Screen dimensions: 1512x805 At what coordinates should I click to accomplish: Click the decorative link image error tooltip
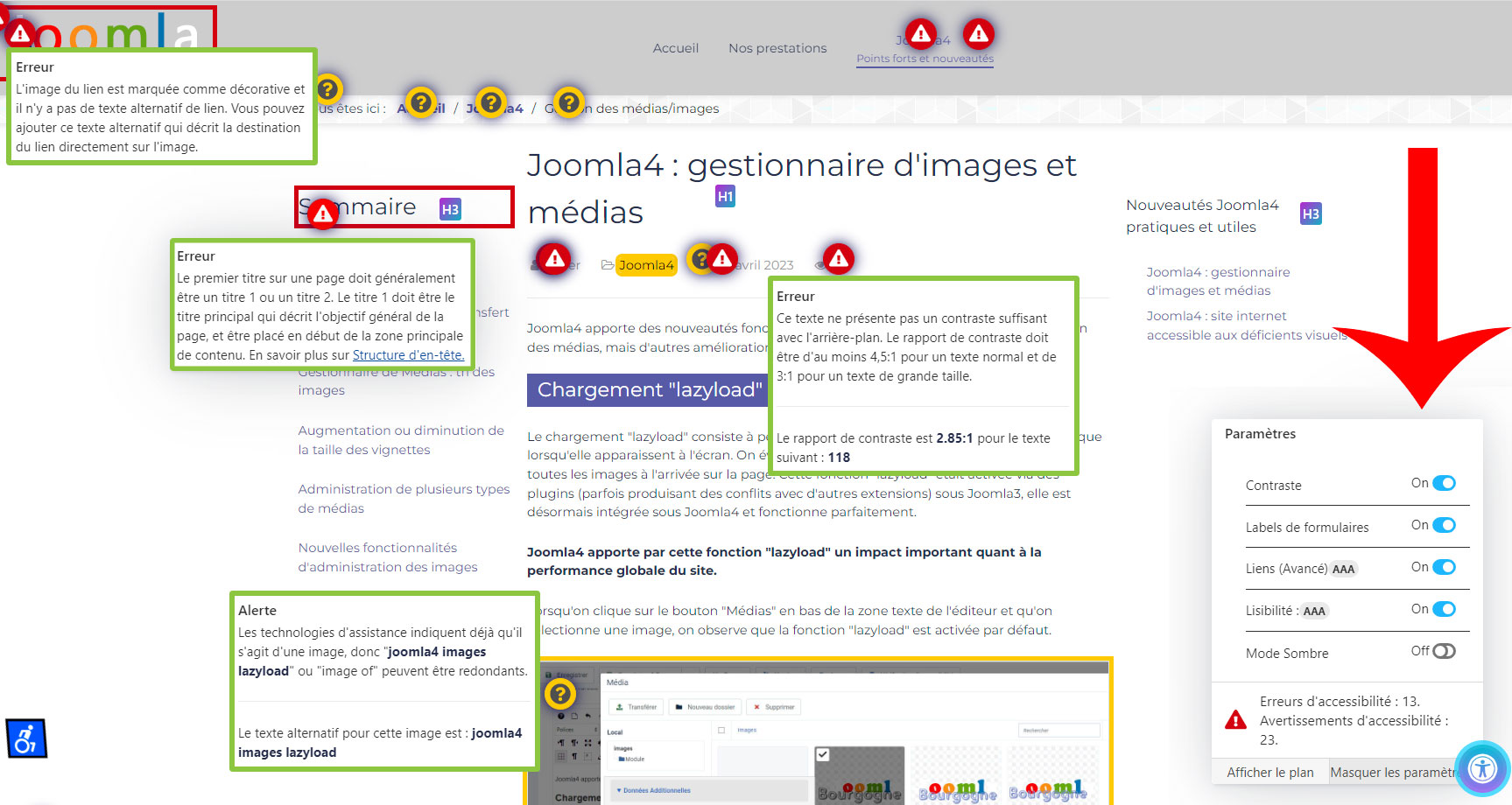tap(161, 107)
